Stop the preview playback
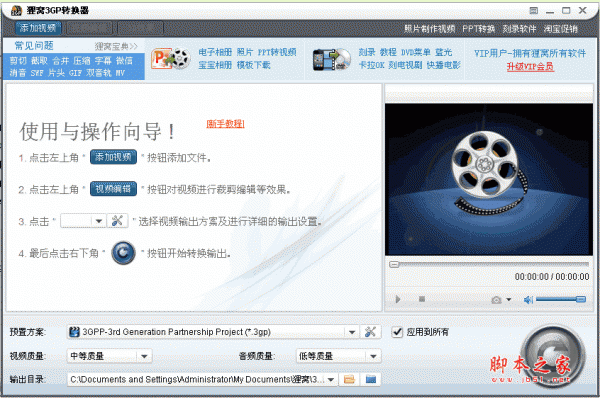The width and height of the screenshot is (600, 398). point(422,299)
